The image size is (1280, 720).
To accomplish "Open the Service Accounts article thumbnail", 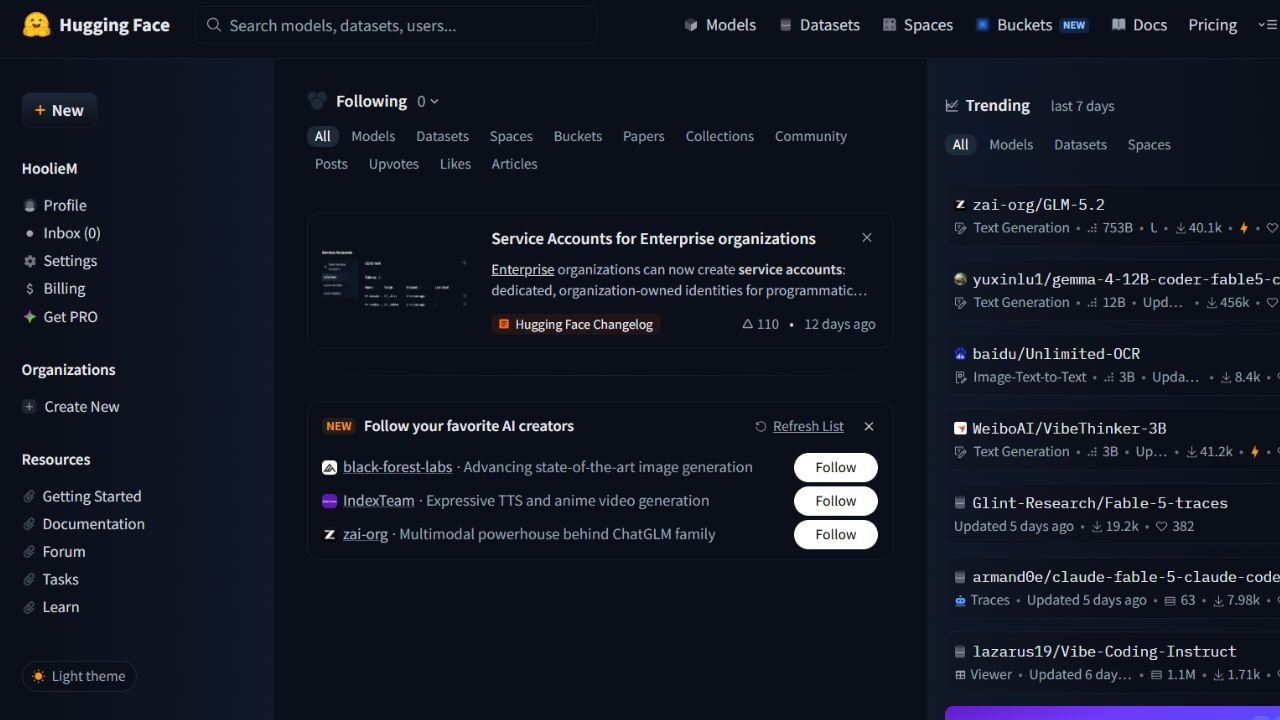I will pyautogui.click(x=395, y=280).
